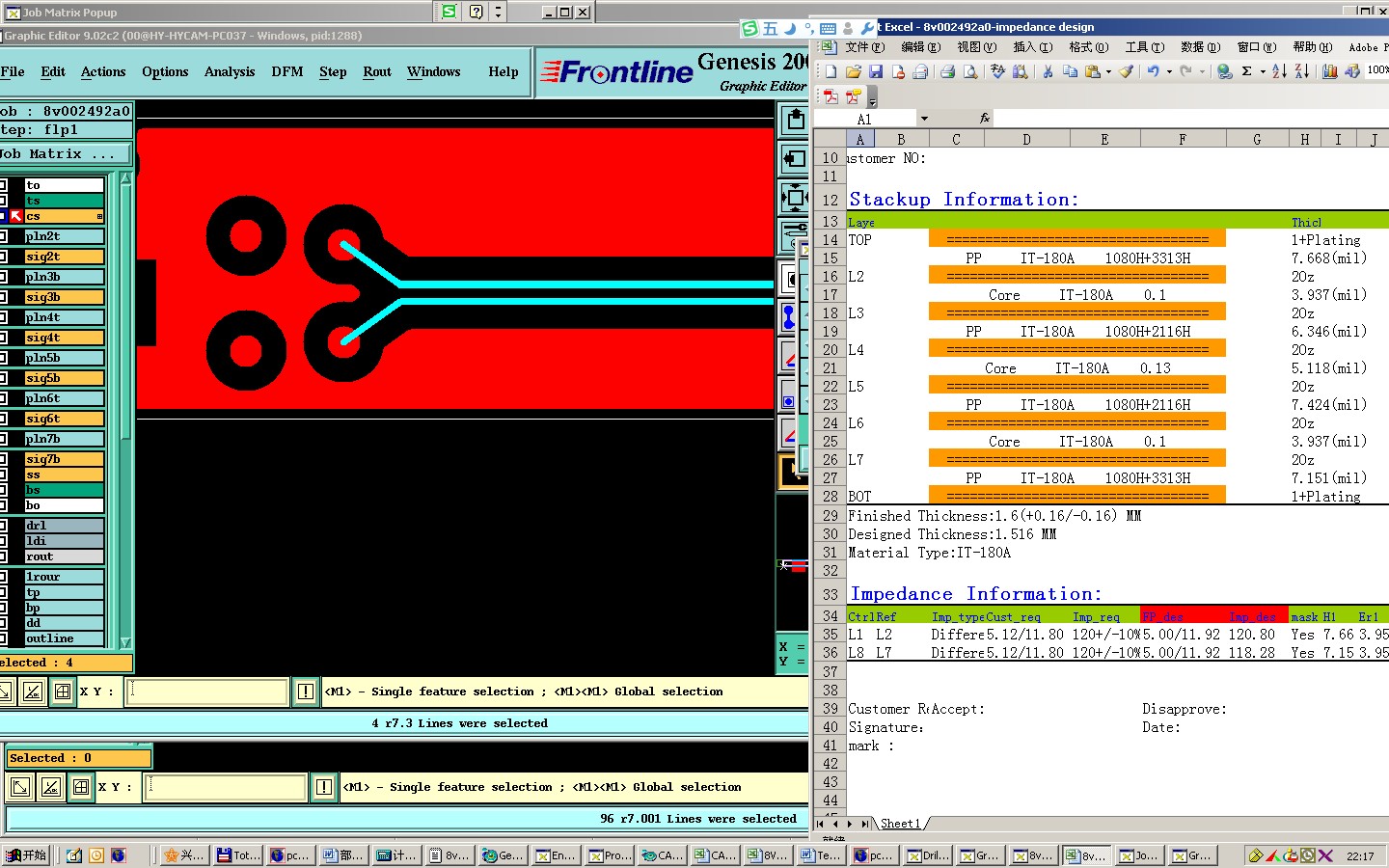Click the Cut scissors icon in Excel
The height and width of the screenshot is (868, 1389).
coord(1048,71)
